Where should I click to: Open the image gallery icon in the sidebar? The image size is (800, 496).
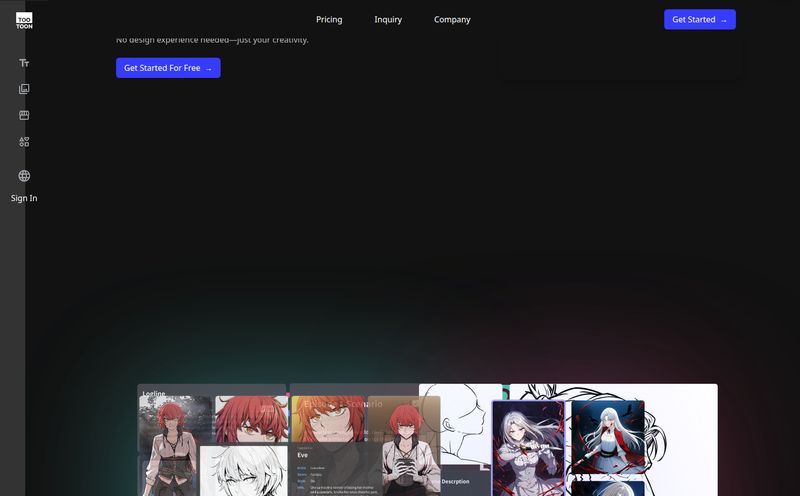[24, 89]
